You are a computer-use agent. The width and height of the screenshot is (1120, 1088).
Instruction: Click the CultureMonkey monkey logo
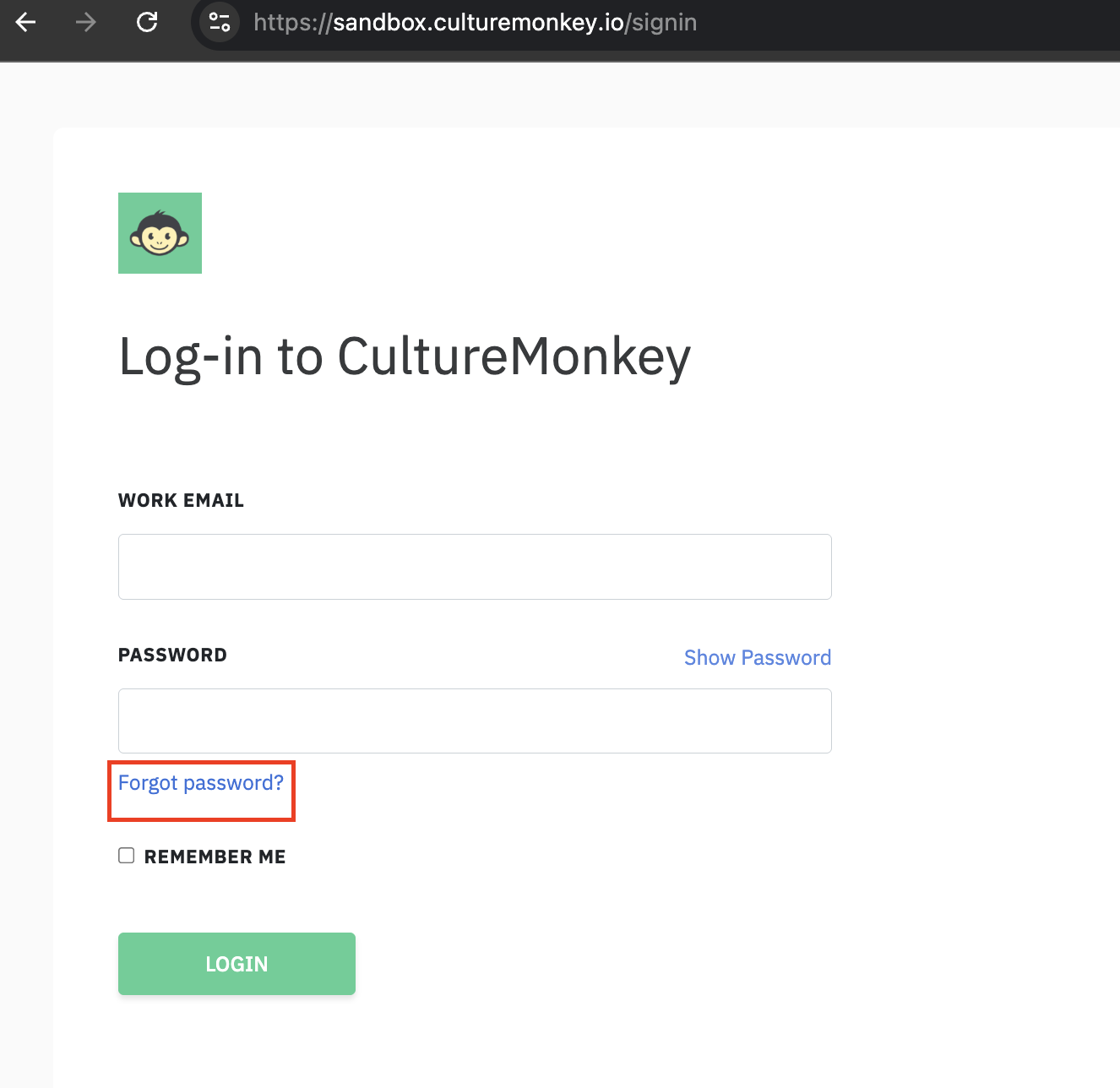[160, 233]
